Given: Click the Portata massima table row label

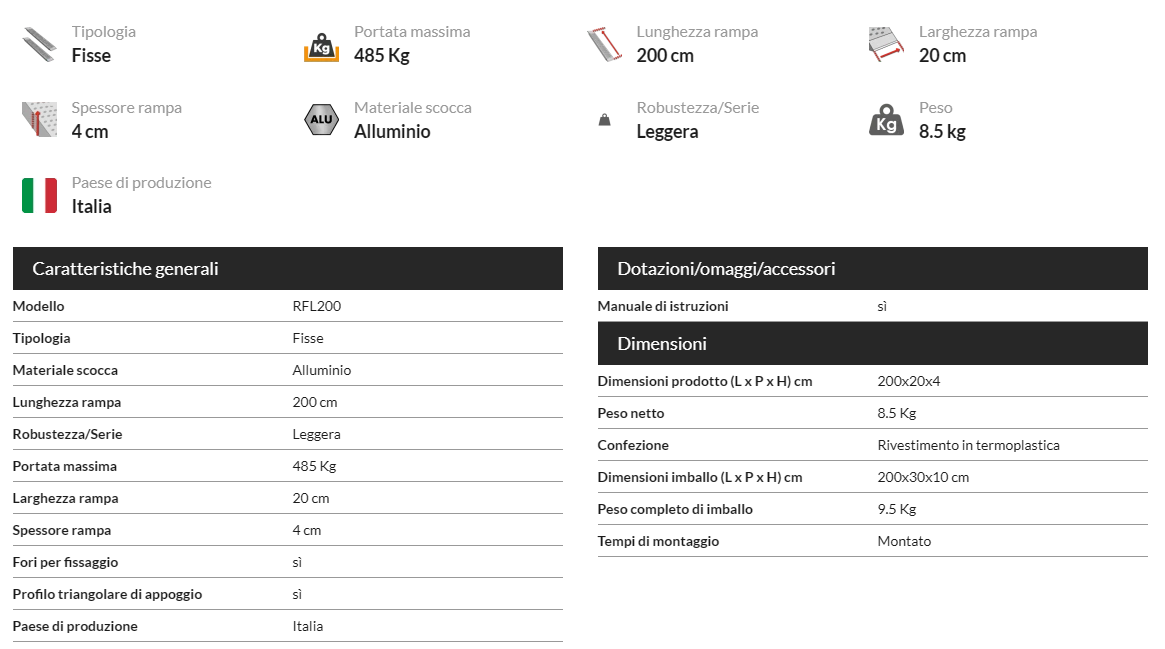Looking at the screenshot, I should pyautogui.click(x=65, y=466).
